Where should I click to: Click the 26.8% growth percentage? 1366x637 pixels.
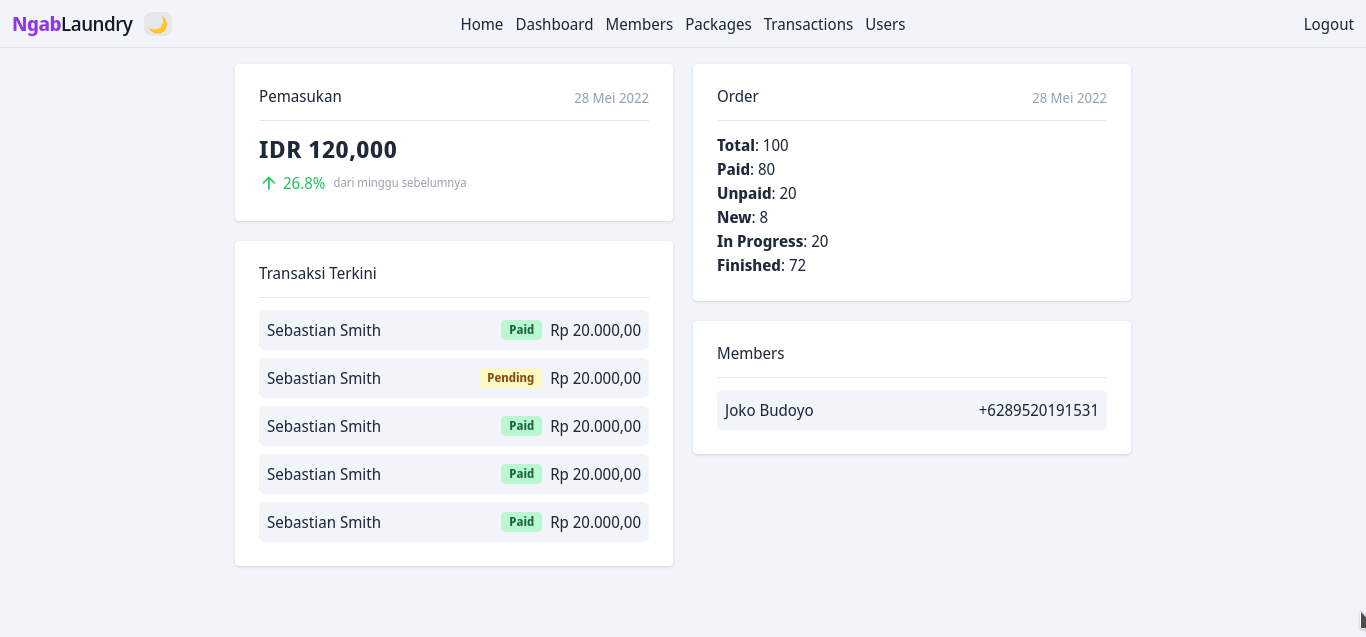pyautogui.click(x=302, y=183)
